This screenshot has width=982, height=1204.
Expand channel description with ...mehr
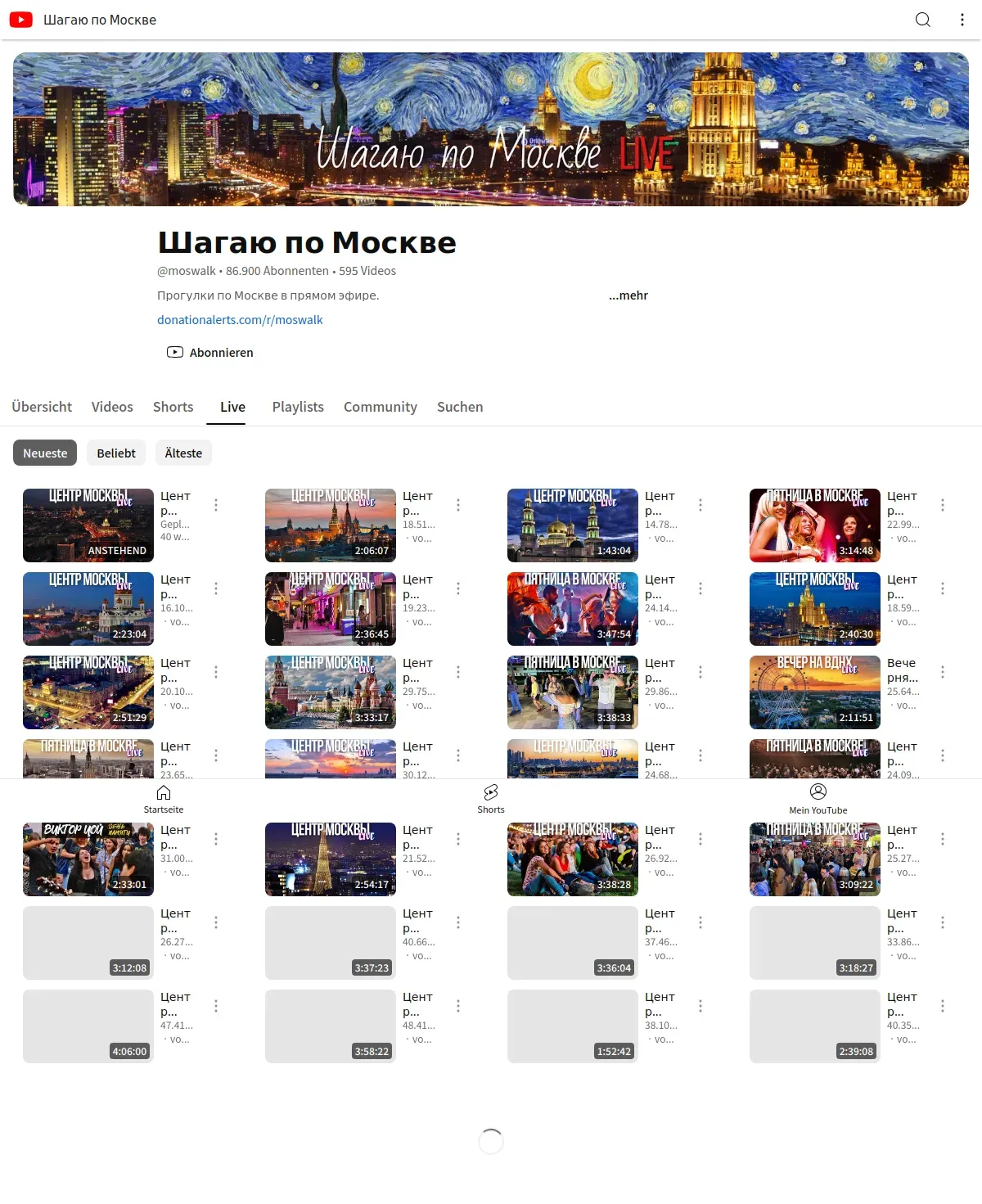pyautogui.click(x=628, y=295)
